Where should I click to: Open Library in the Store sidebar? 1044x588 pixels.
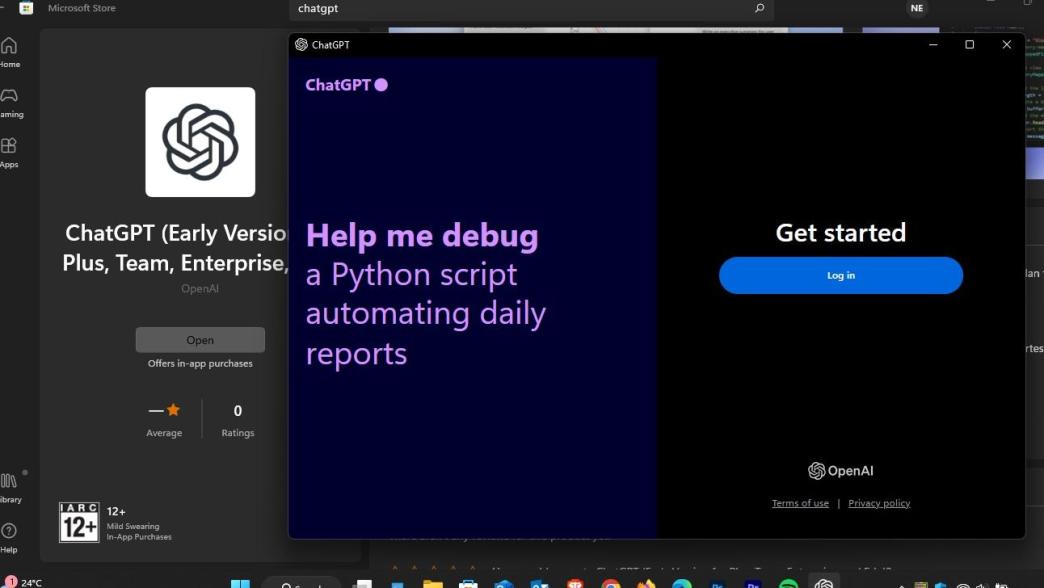(9, 487)
